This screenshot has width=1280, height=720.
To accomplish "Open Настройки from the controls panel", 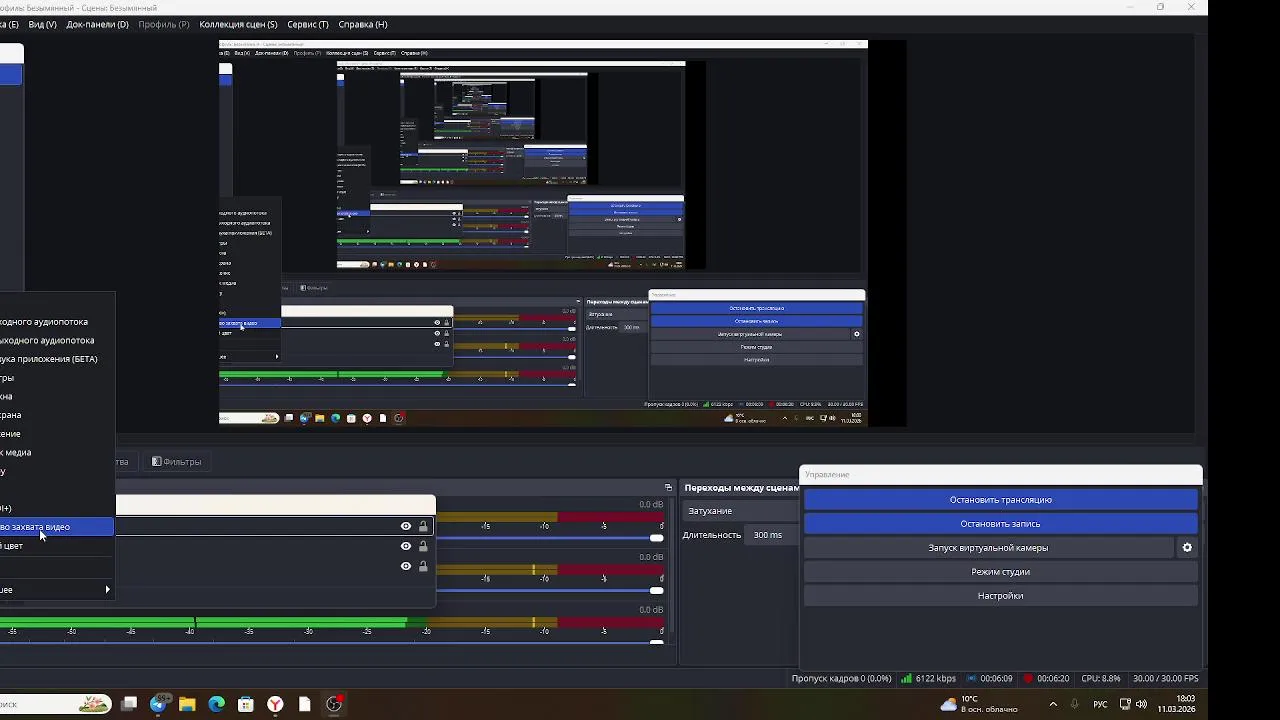I will click(x=1001, y=596).
